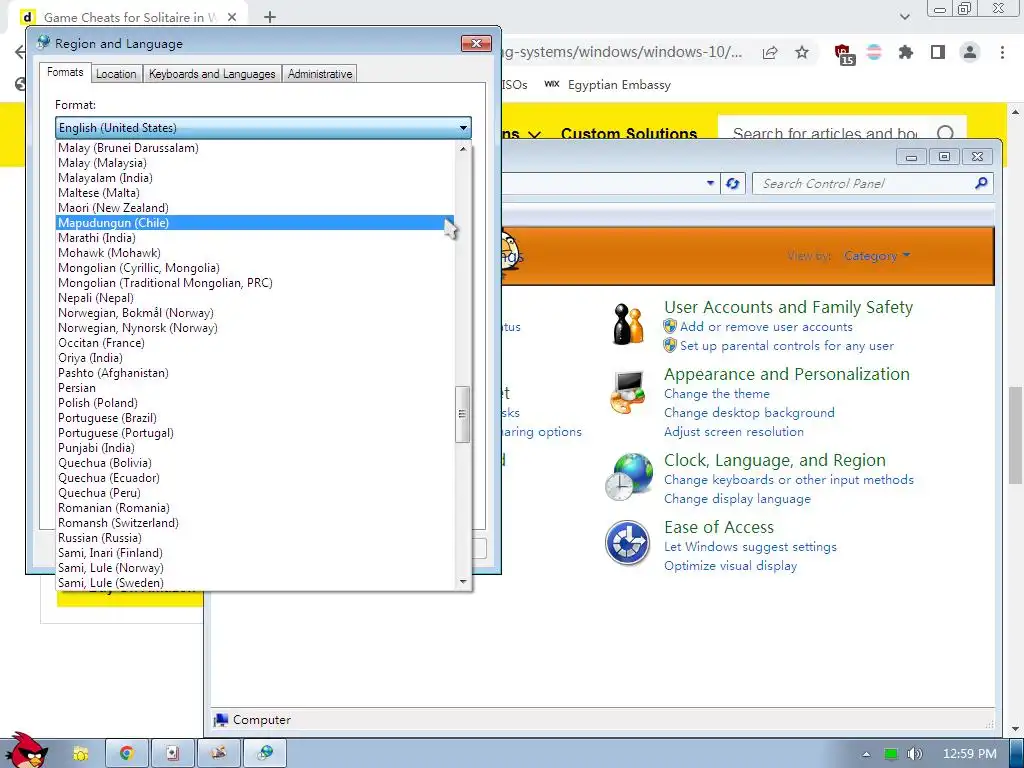Click the green network tray icon
The image size is (1024, 768).
[x=891, y=754]
